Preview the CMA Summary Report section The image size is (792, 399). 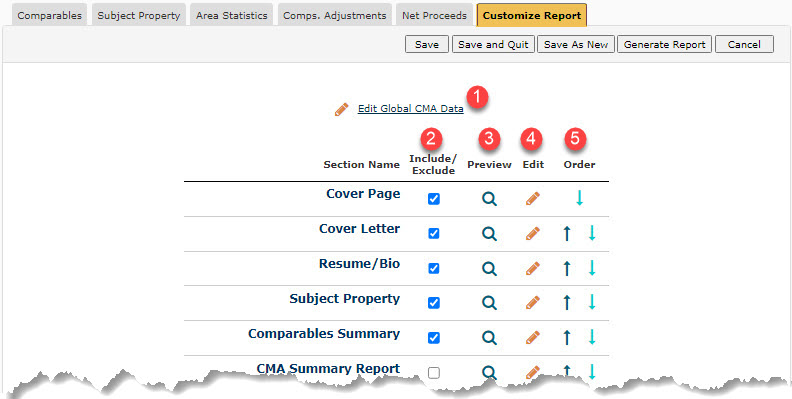489,373
